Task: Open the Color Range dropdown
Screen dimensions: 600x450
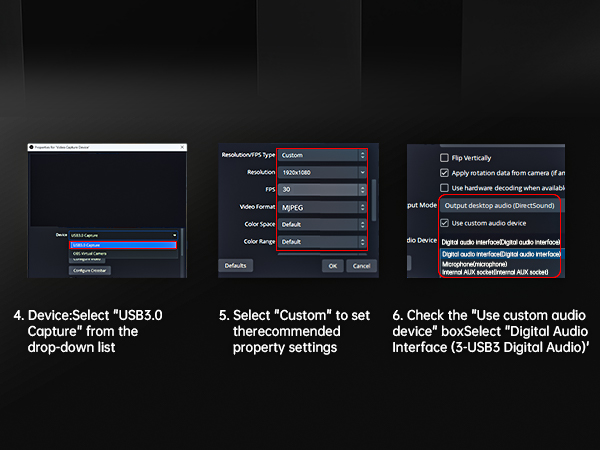Action: click(x=322, y=241)
